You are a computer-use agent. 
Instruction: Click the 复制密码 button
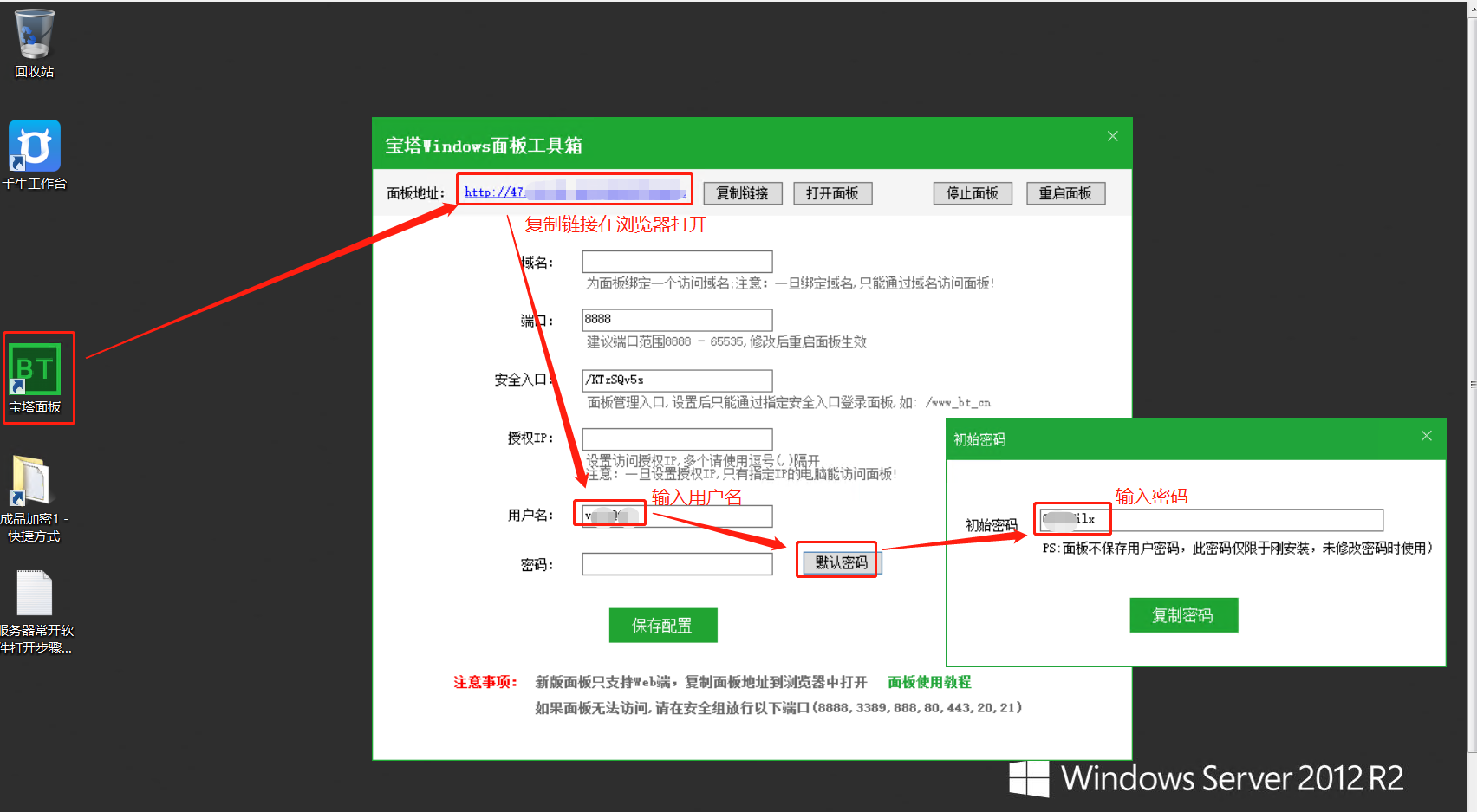1183,615
